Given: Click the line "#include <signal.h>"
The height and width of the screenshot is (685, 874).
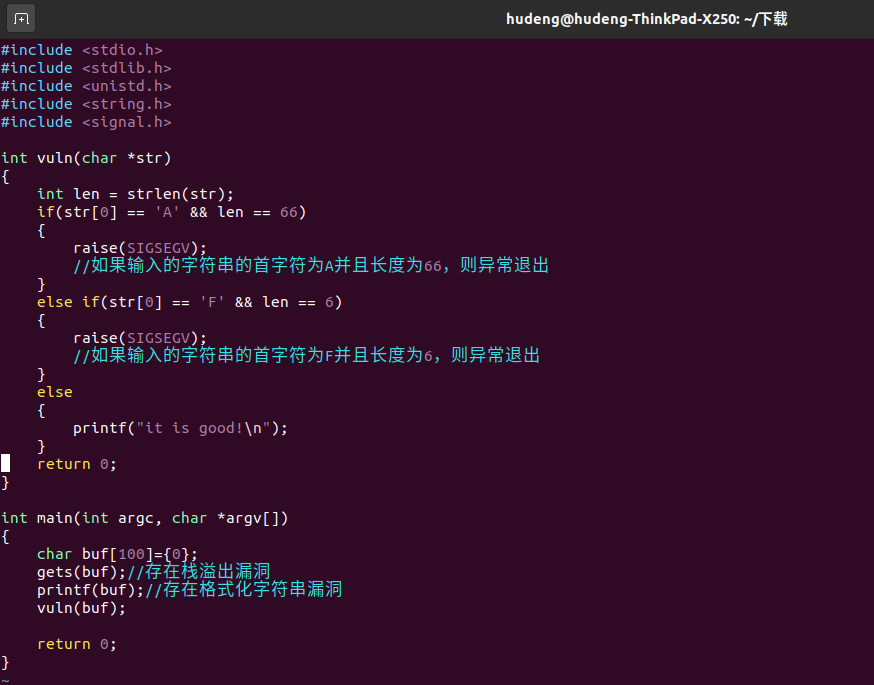Looking at the screenshot, I should (85, 121).
